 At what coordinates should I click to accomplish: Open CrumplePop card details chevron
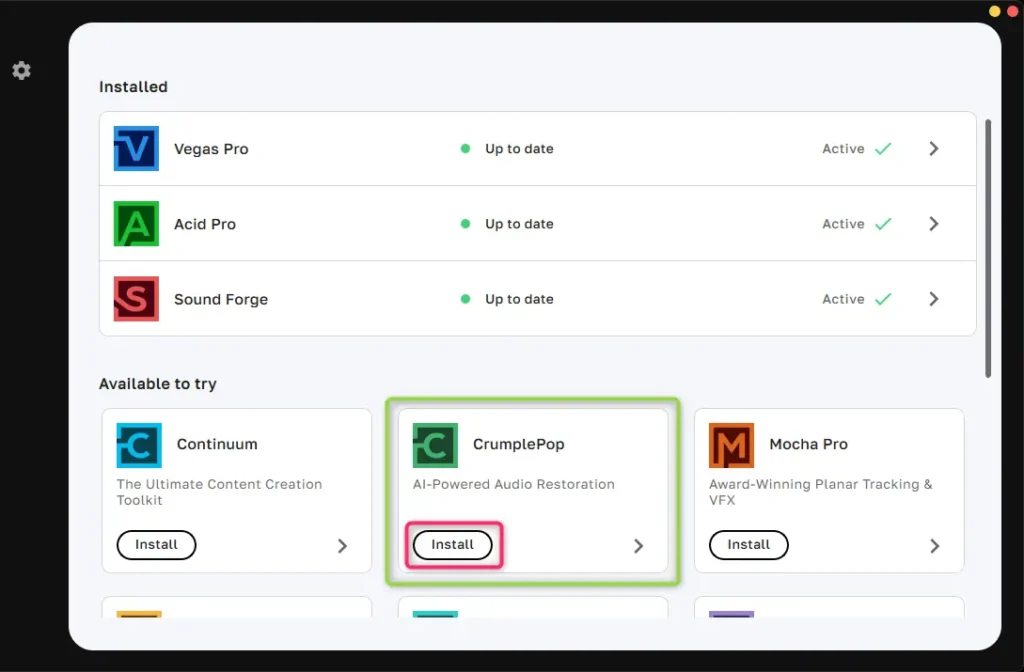tap(639, 546)
